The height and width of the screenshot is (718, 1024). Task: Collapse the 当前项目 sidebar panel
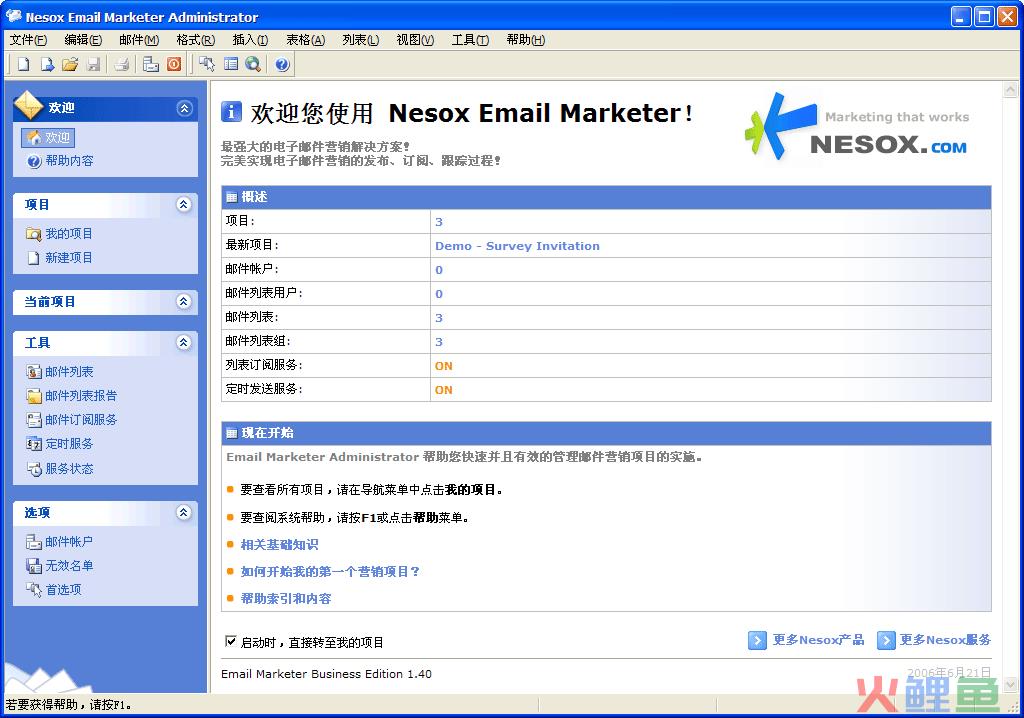[x=184, y=301]
